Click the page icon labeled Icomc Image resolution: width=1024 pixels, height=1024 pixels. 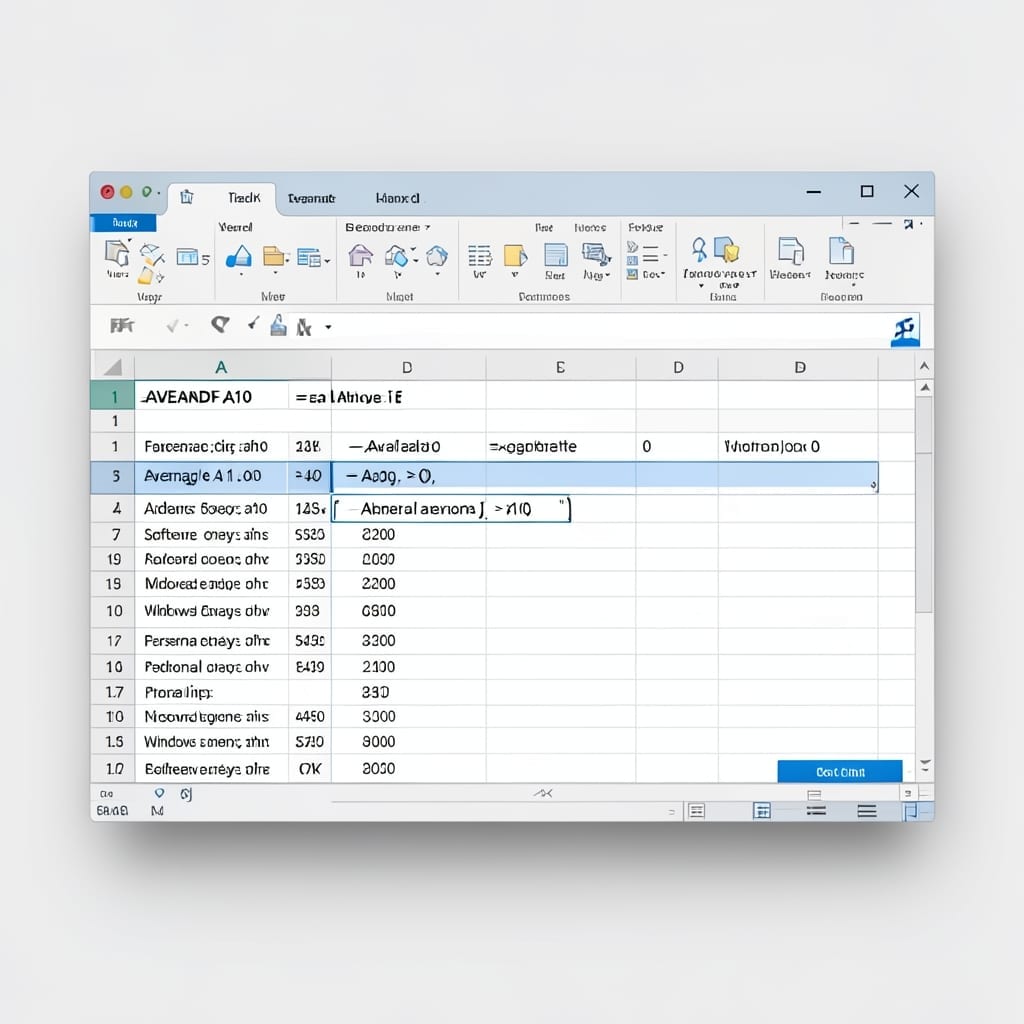pos(841,250)
